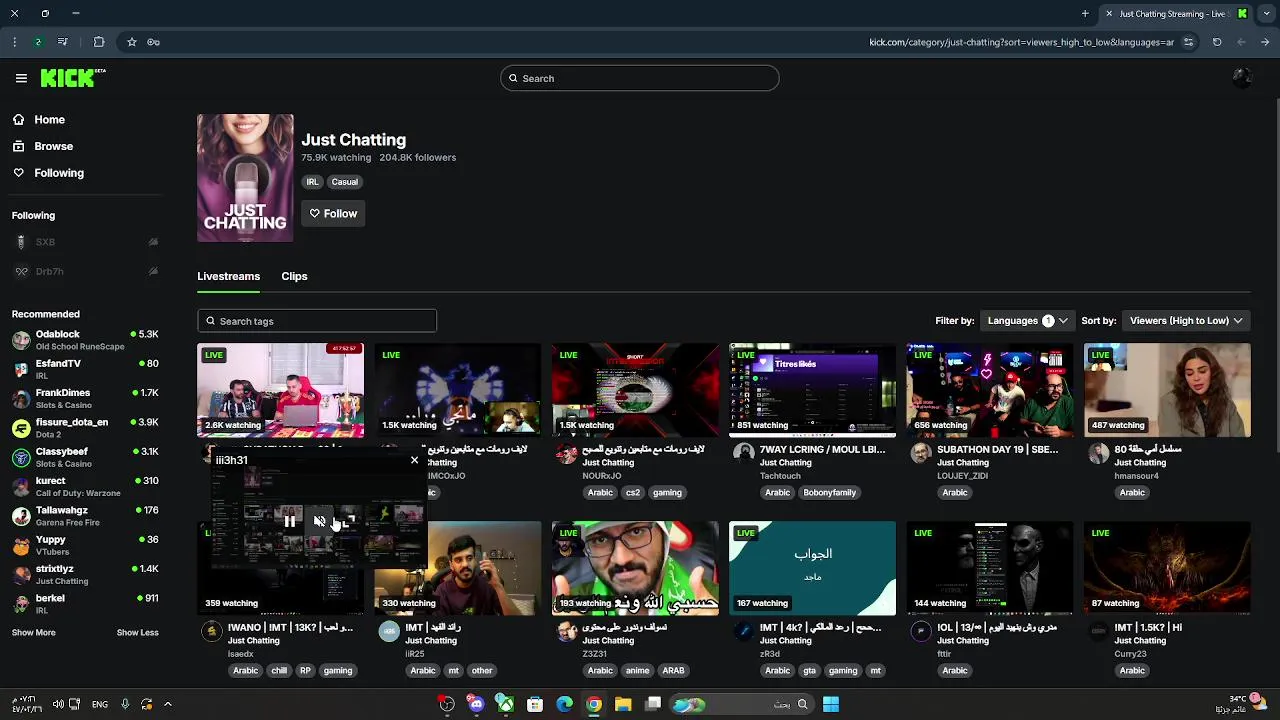1280x720 pixels.
Task: Toggle notifications for followed channel Drb7h
Action: click(153, 271)
